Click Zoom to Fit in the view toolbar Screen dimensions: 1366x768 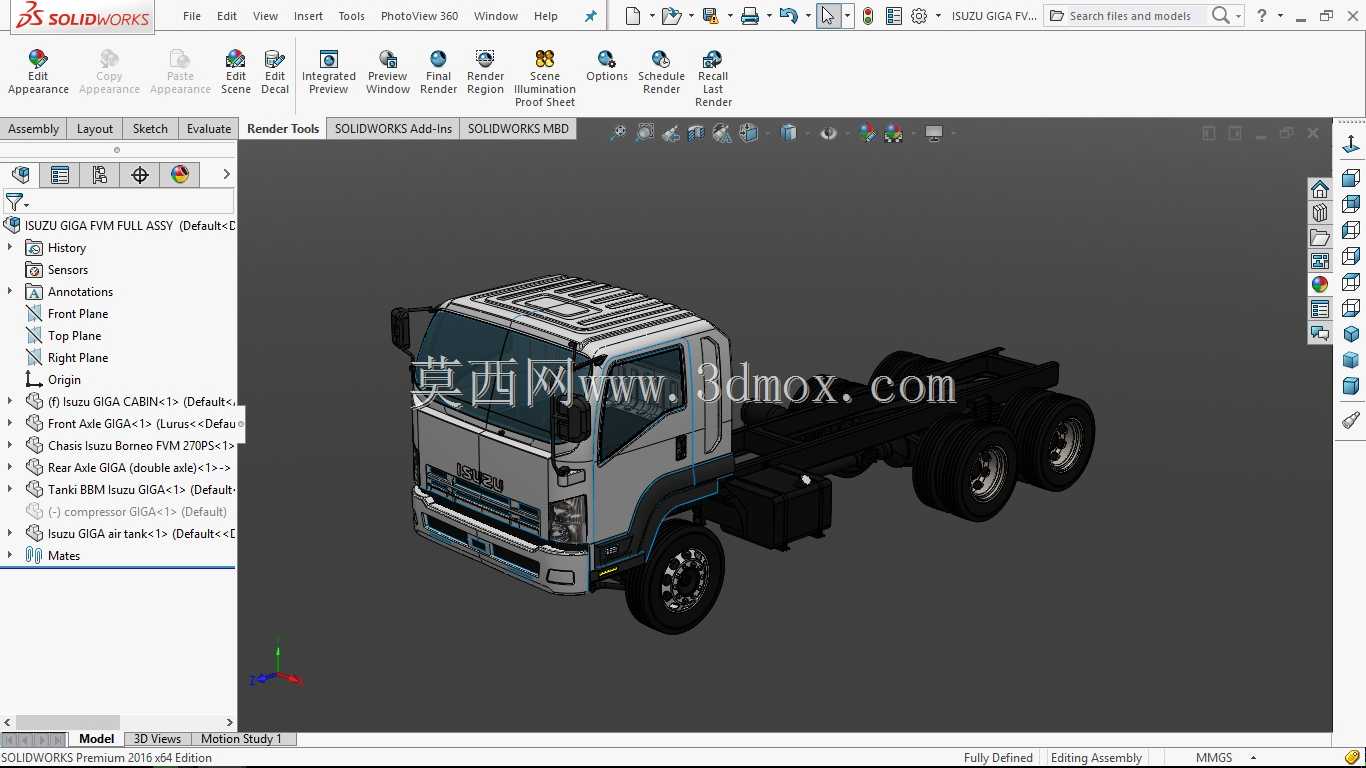[619, 133]
